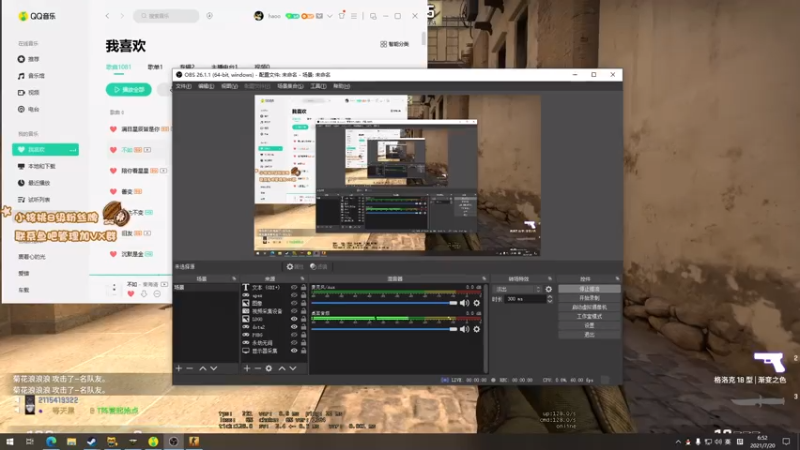This screenshot has width=800, height=450.
Task: Open Microsoft Edge from the taskbar
Action: click(51, 441)
